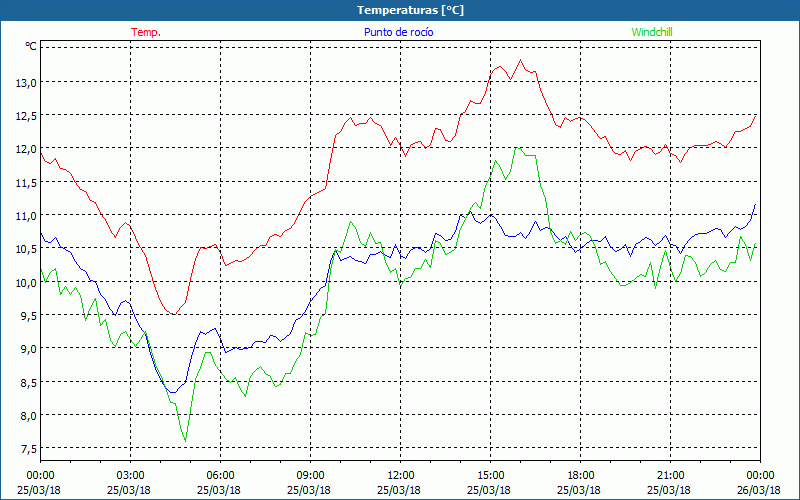Click the '10,0' y-axis value

tap(27, 282)
